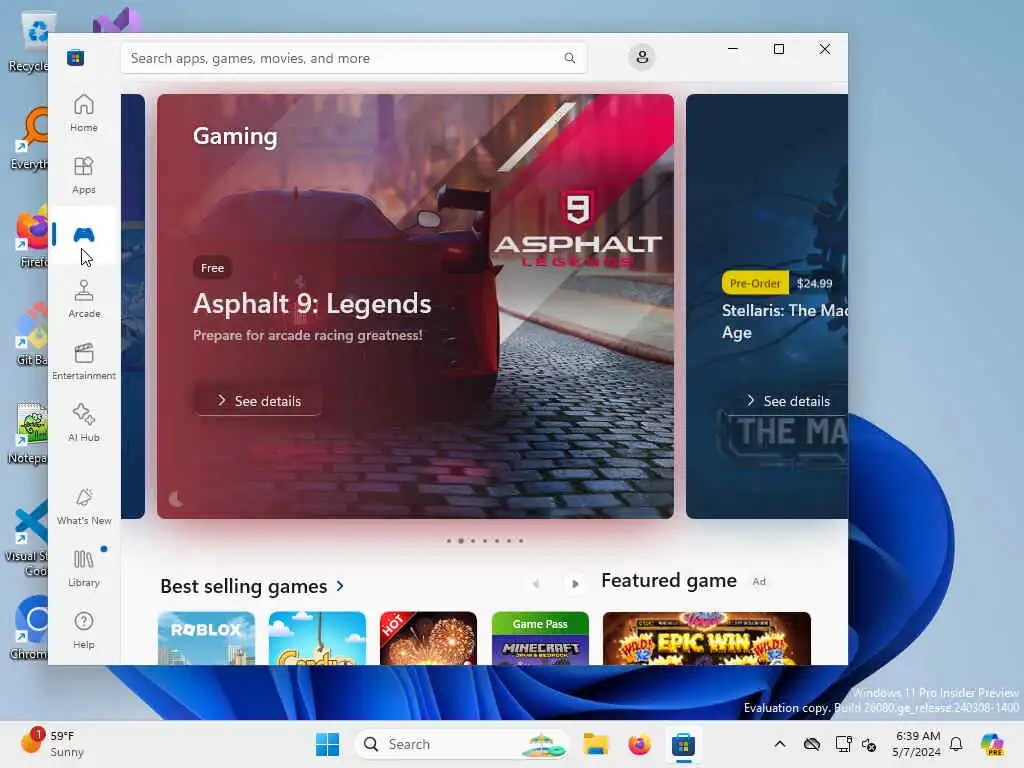Select the first carousel page dot

449,541
